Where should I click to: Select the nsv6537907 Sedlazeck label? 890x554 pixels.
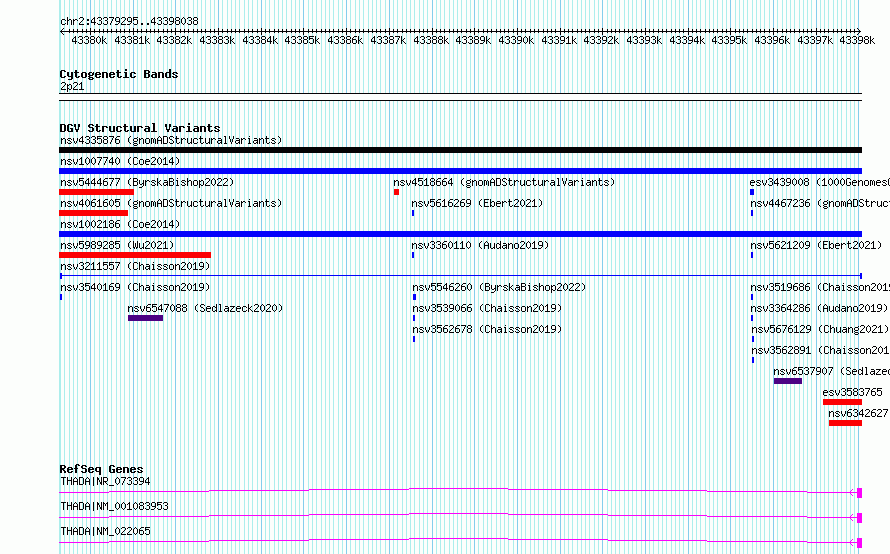click(831, 371)
